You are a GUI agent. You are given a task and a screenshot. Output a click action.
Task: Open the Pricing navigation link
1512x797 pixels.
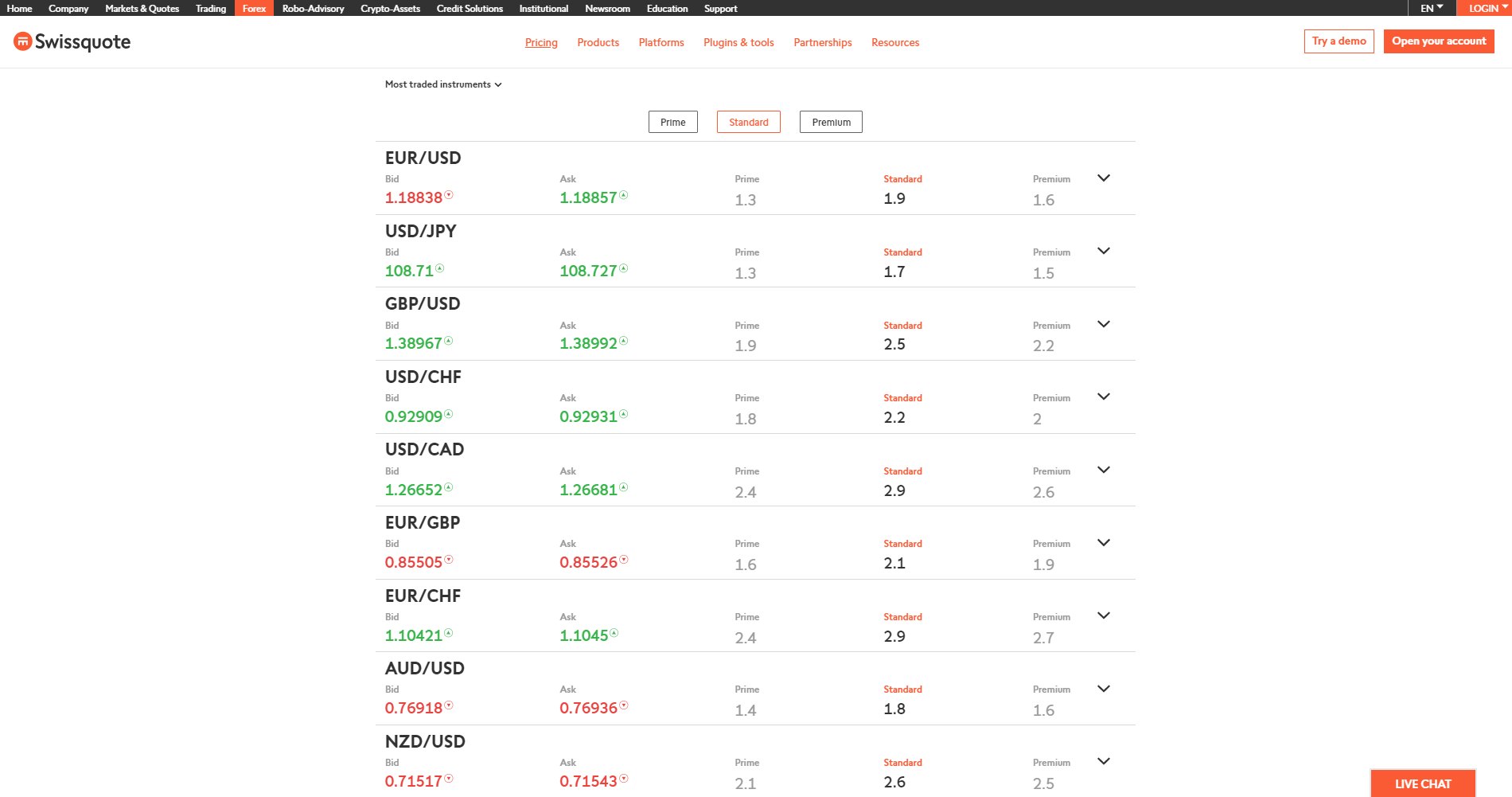[x=541, y=42]
